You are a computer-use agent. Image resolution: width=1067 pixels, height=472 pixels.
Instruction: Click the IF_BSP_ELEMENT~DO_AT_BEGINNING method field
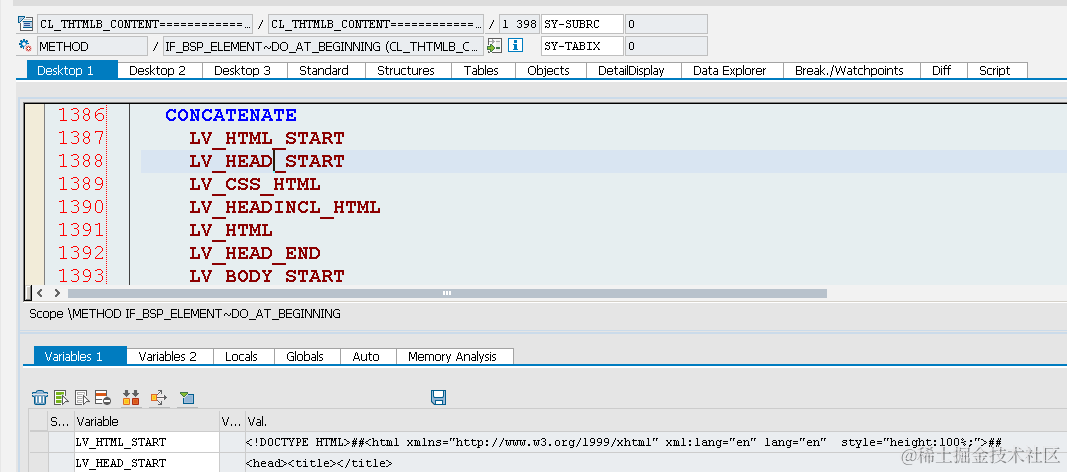324,46
